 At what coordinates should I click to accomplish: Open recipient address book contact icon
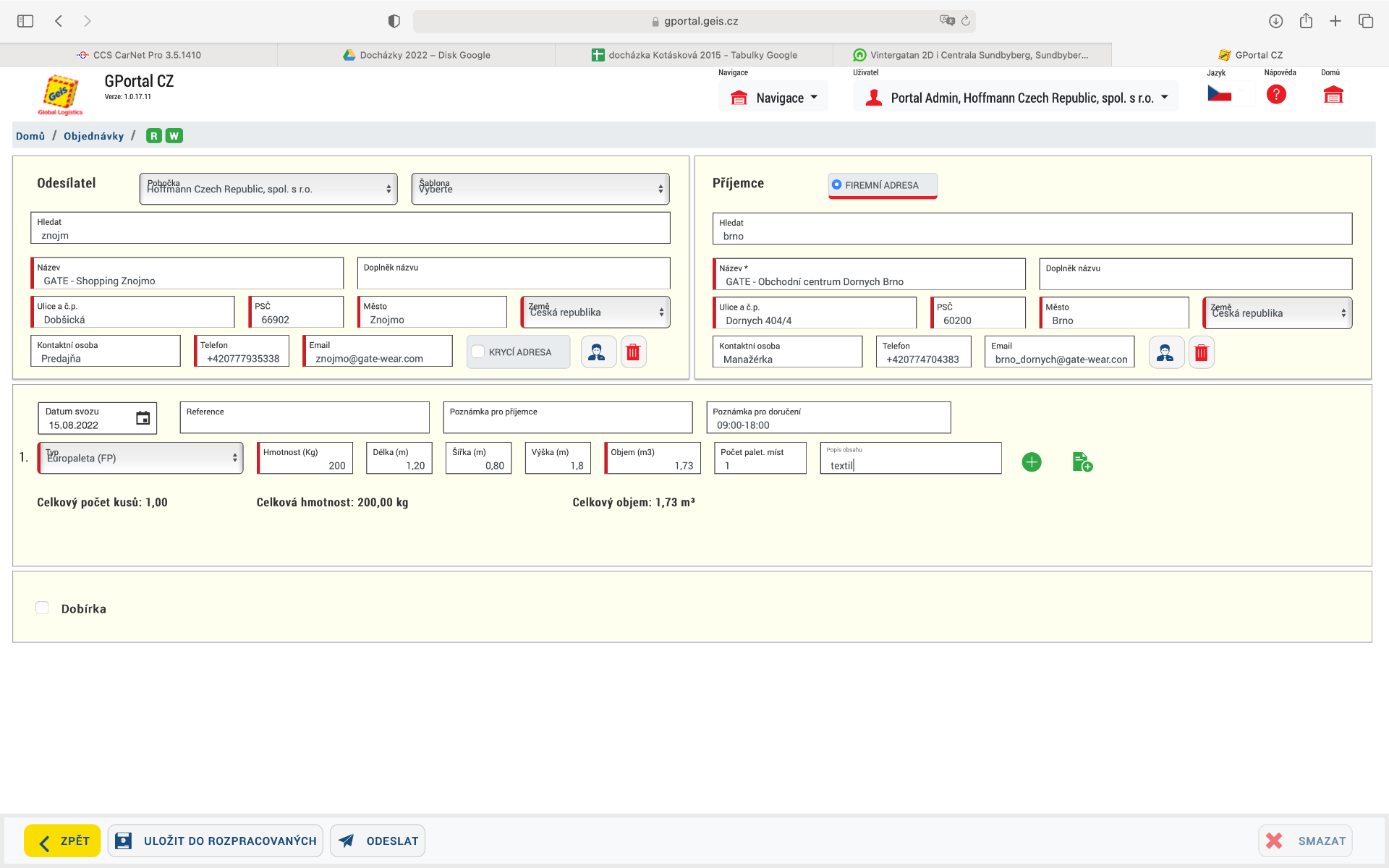tap(1165, 353)
